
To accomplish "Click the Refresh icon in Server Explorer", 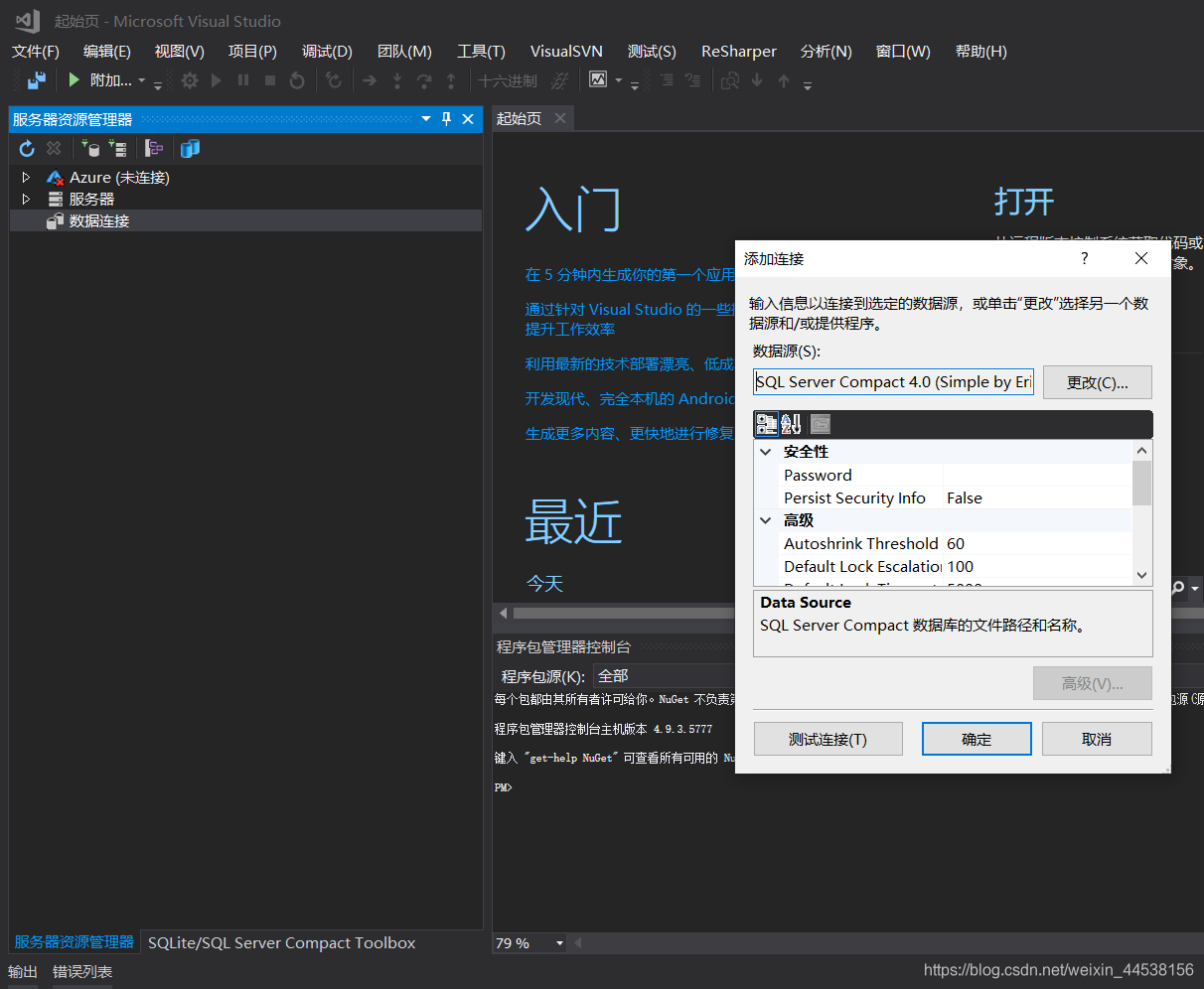I will [27, 148].
